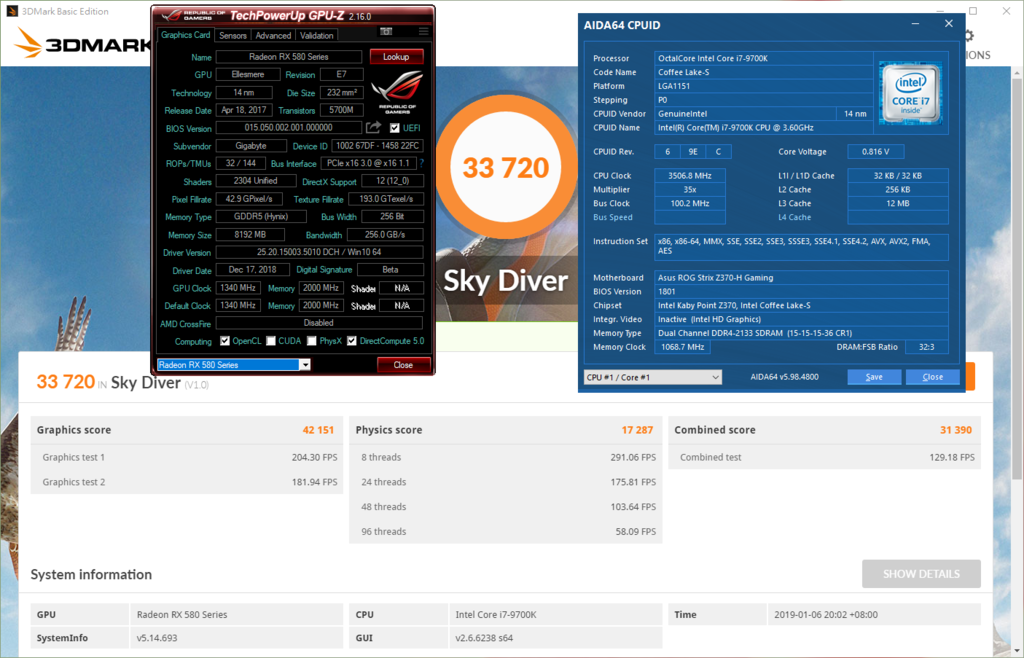Click the 3DMark Basic Edition title bar icon

pos(11,11)
